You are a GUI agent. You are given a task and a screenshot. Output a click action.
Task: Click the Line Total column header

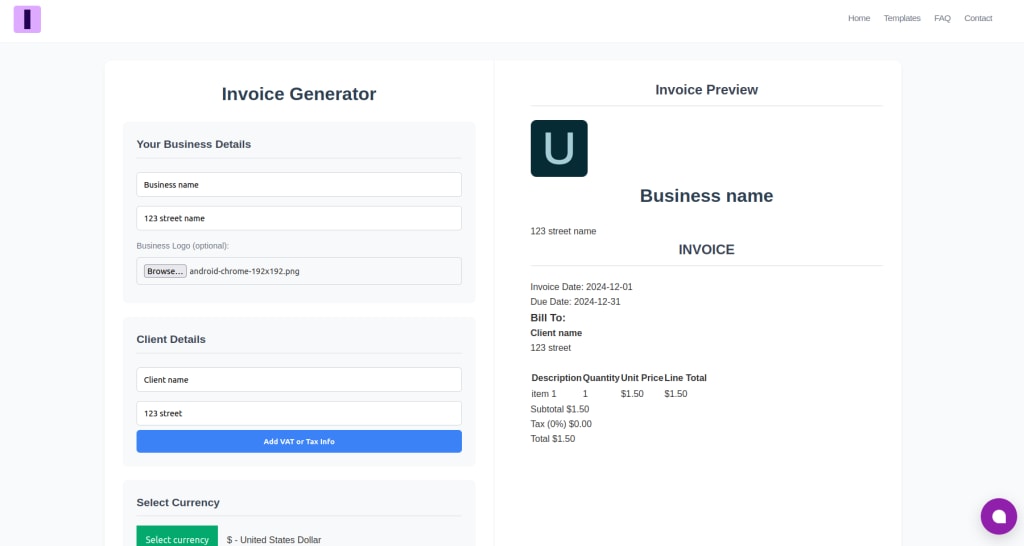[x=685, y=378]
